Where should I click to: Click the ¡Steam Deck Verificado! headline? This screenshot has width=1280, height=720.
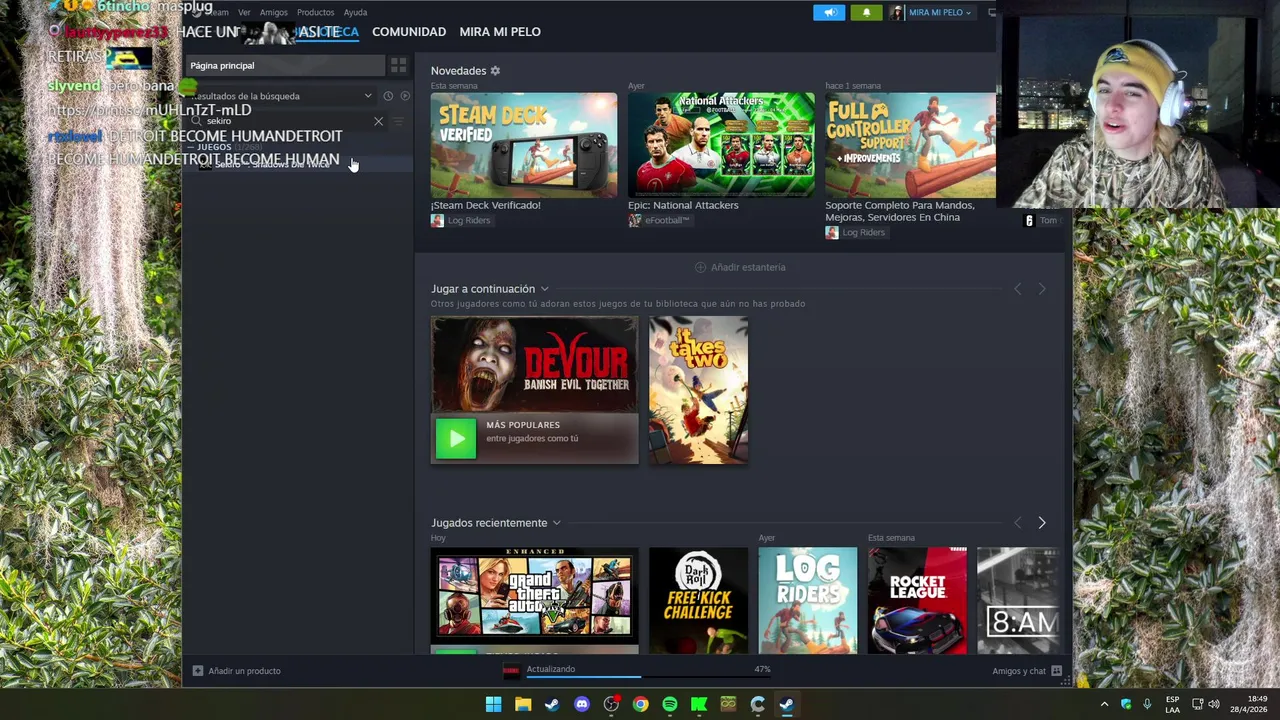[x=485, y=205]
